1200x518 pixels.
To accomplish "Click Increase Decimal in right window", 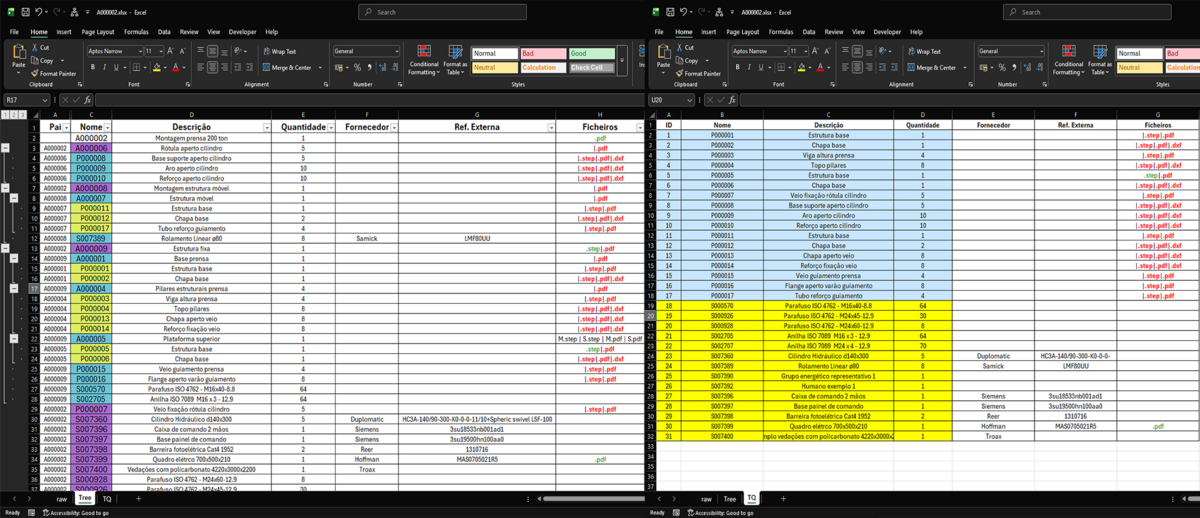I will 1029,67.
